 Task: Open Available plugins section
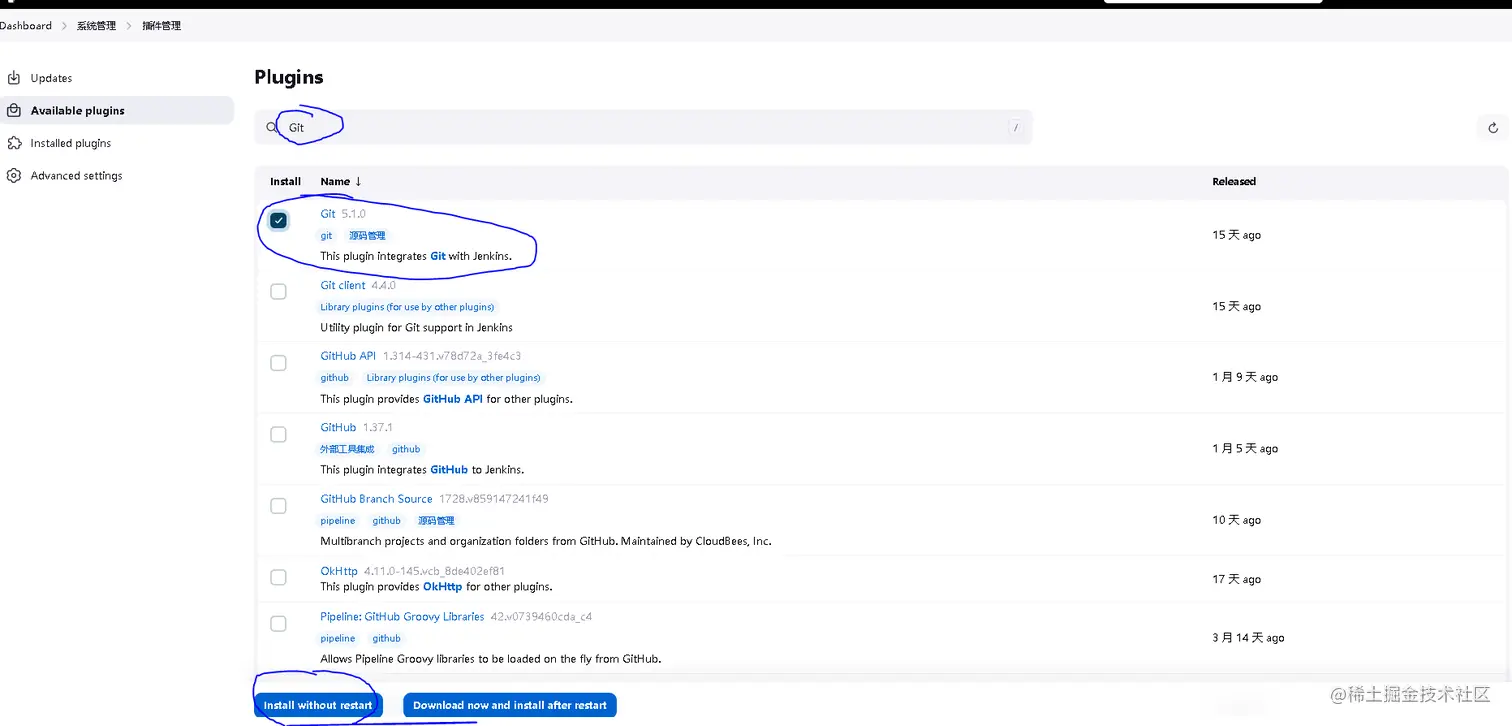pyautogui.click(x=117, y=110)
